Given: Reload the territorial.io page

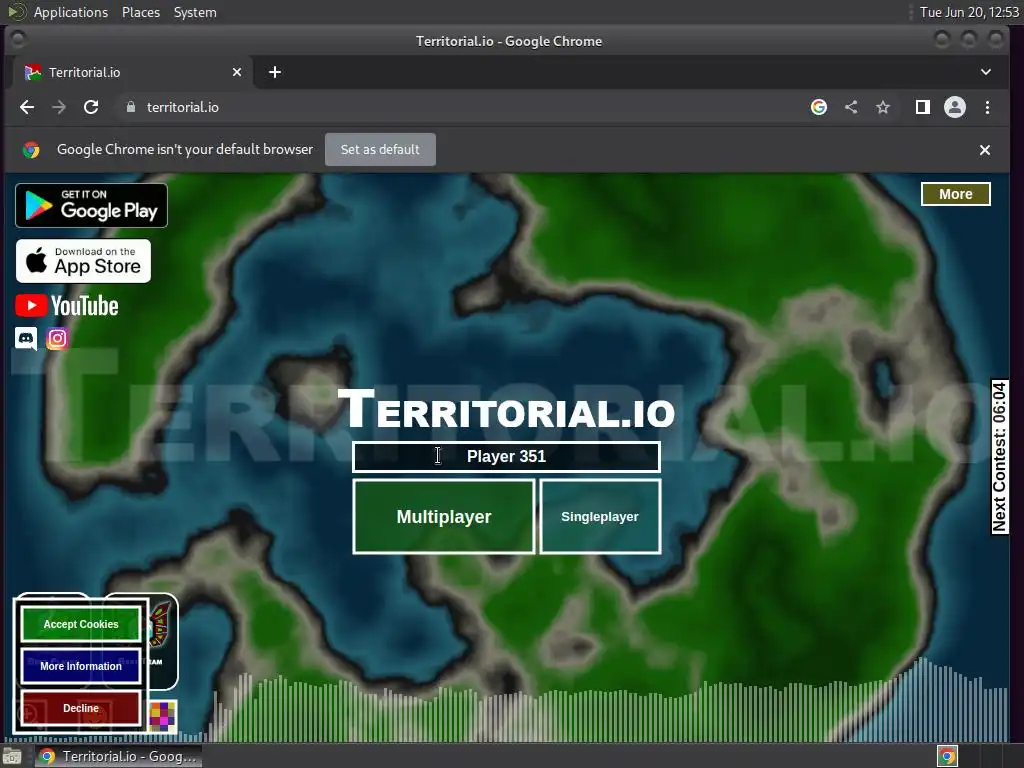Looking at the screenshot, I should [91, 107].
